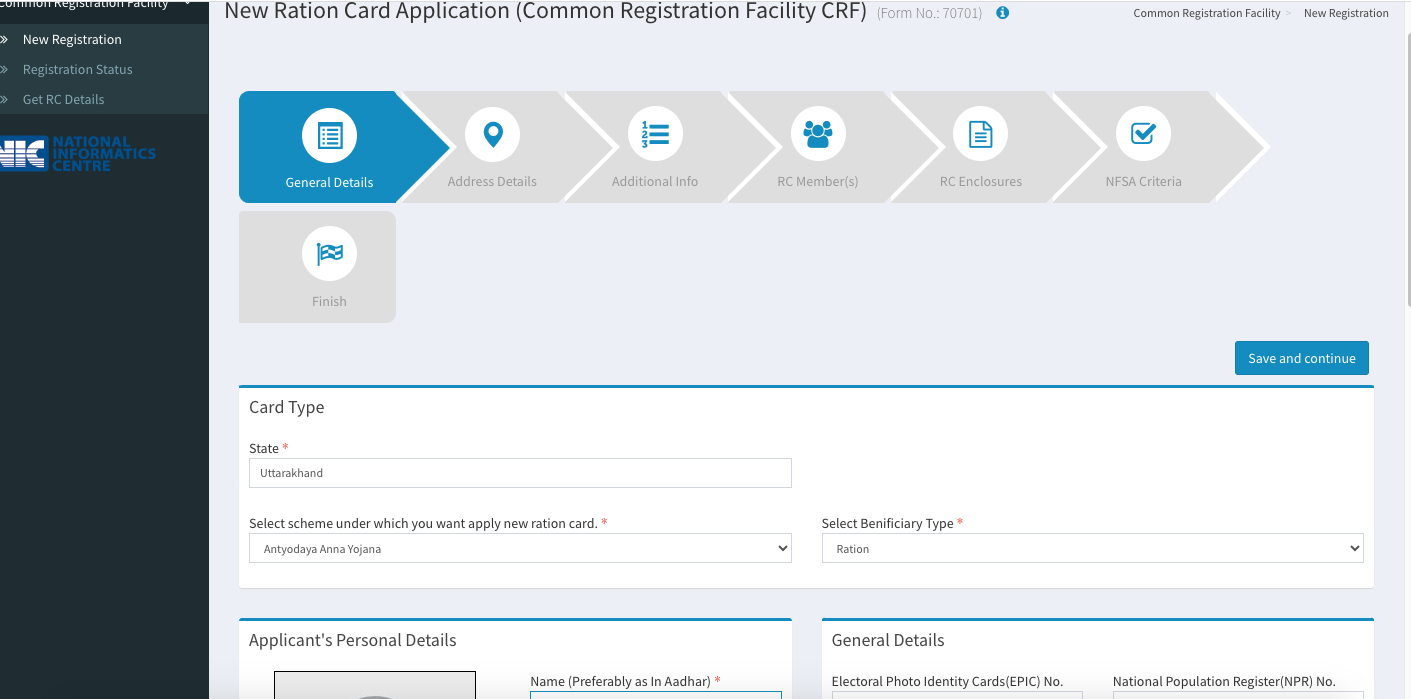Click the RC Member(s) people icon
Screen dimensions: 1411x699
[x=818, y=135]
